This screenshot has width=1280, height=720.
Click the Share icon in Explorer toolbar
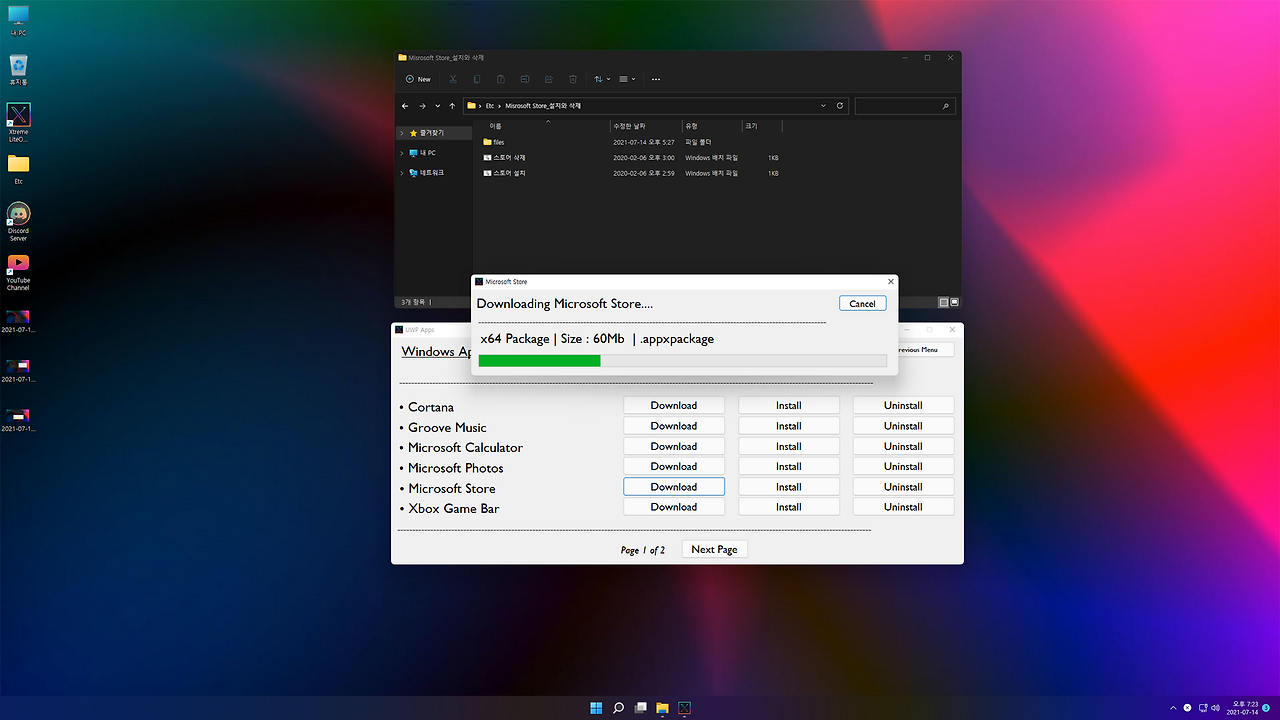click(549, 79)
